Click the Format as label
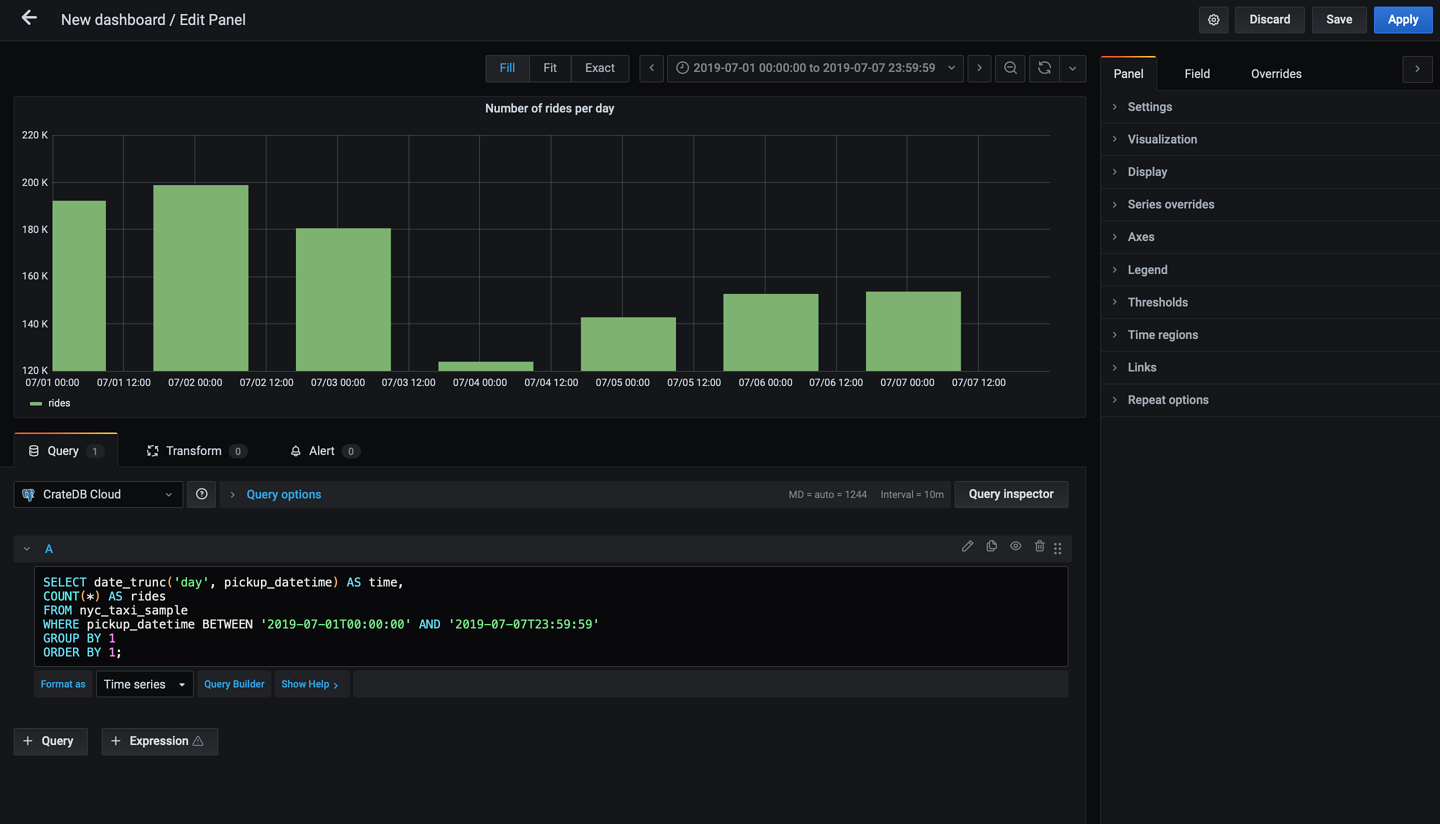The image size is (1440, 824). tap(63, 684)
